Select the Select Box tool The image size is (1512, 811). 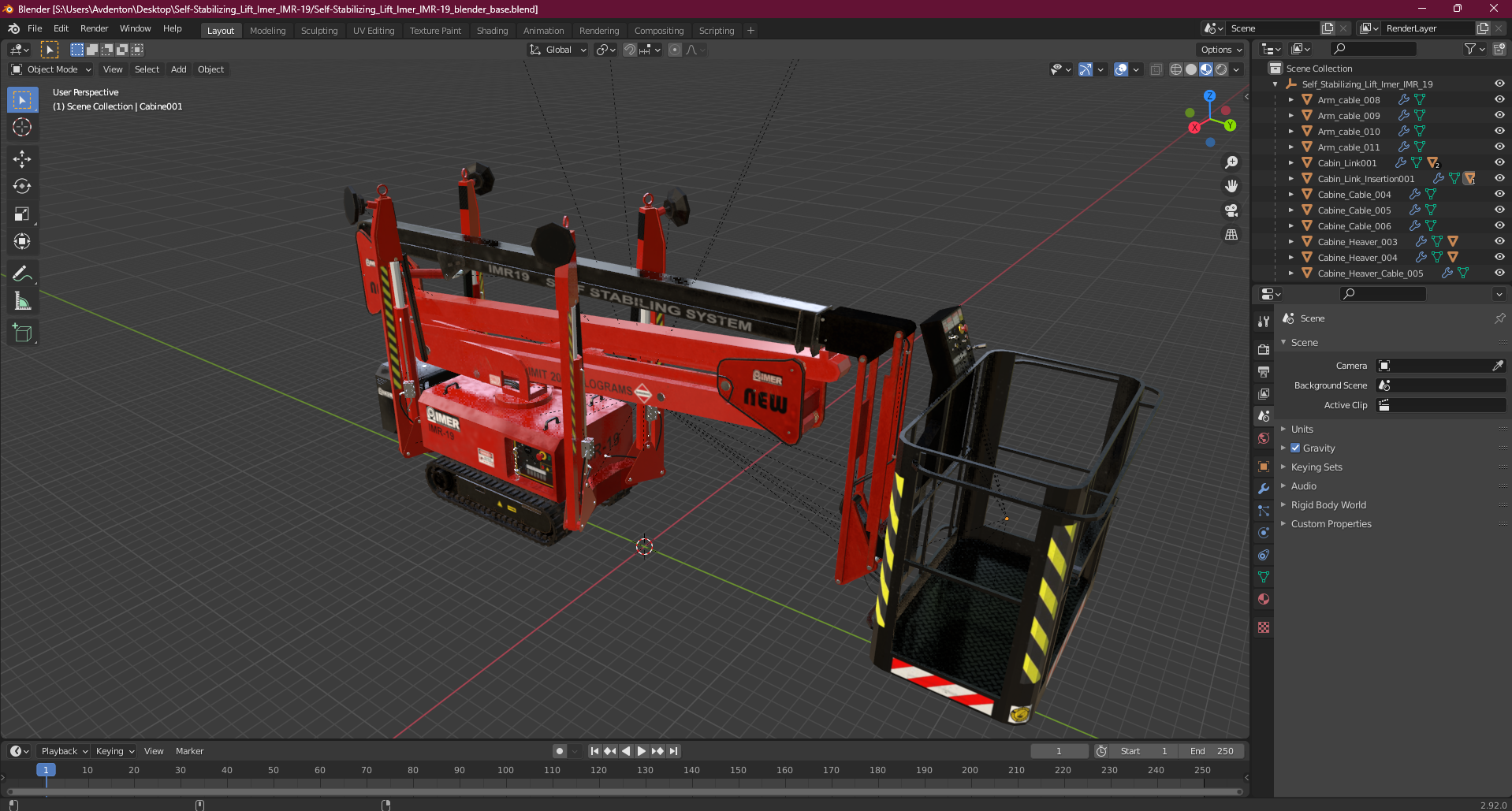[22, 100]
